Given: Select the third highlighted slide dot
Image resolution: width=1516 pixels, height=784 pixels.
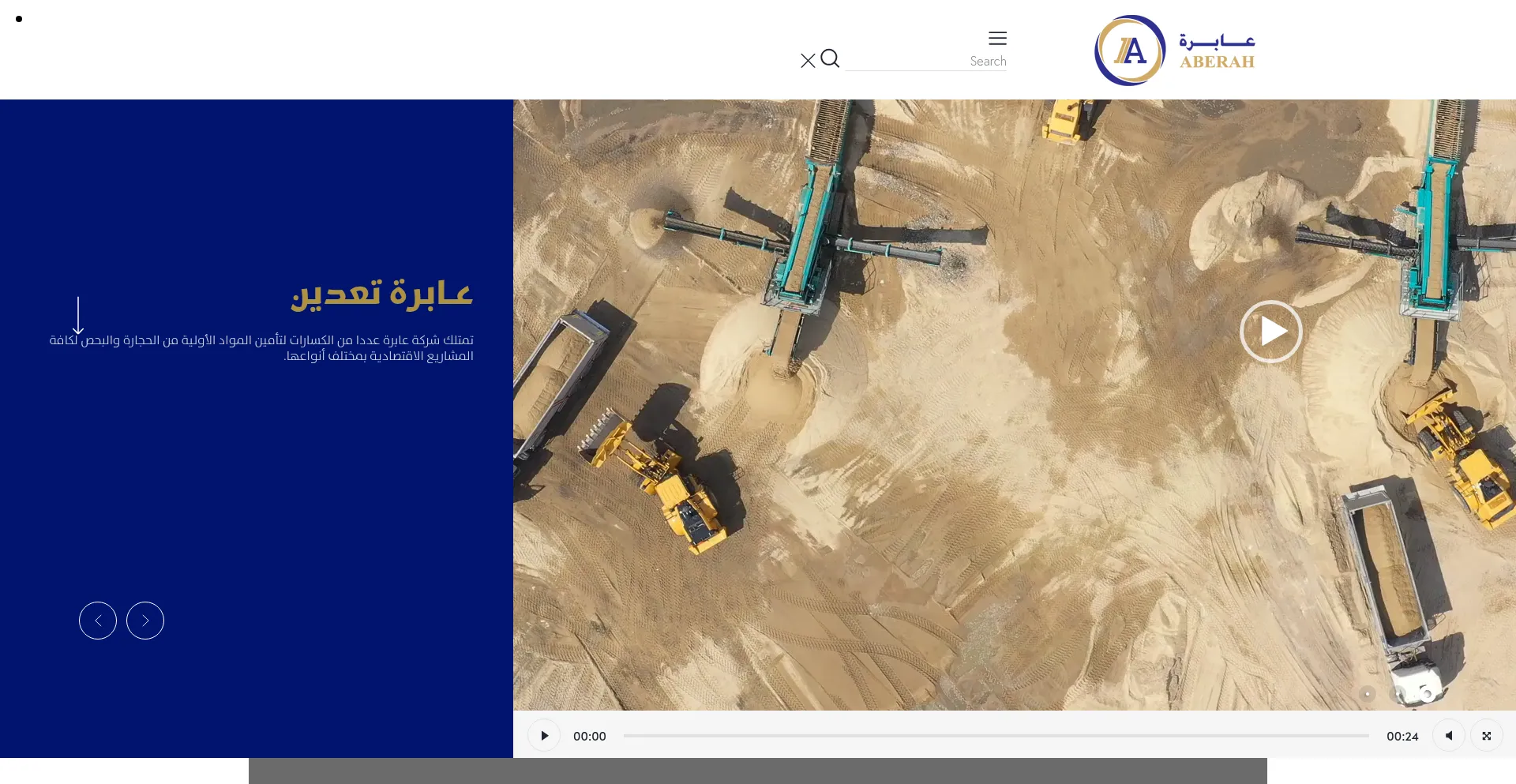Looking at the screenshot, I should [x=1428, y=694].
